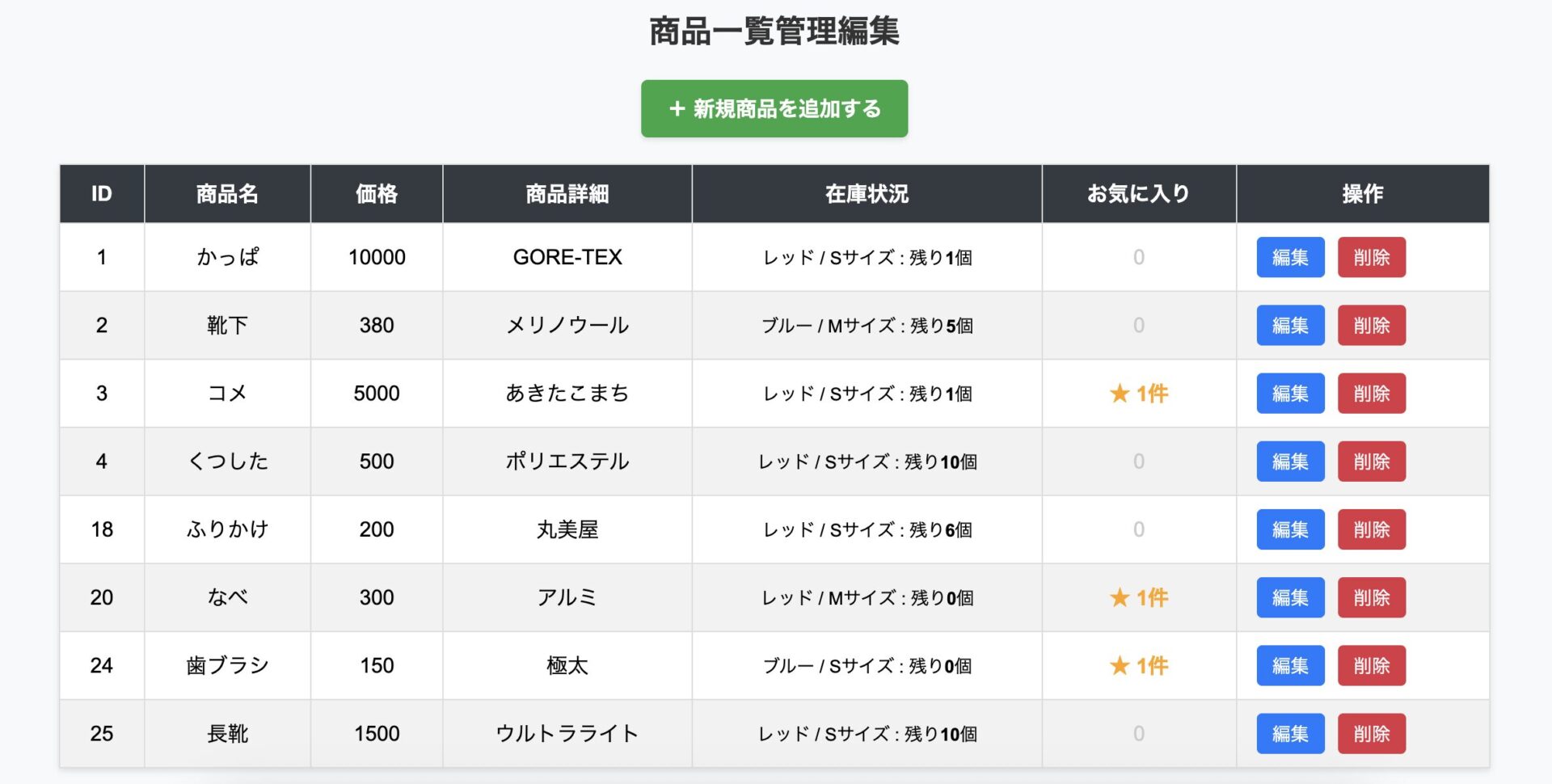Image resolution: width=1552 pixels, height=784 pixels.
Task: Remove the 靴下 product with 削除
Action: [x=1372, y=325]
